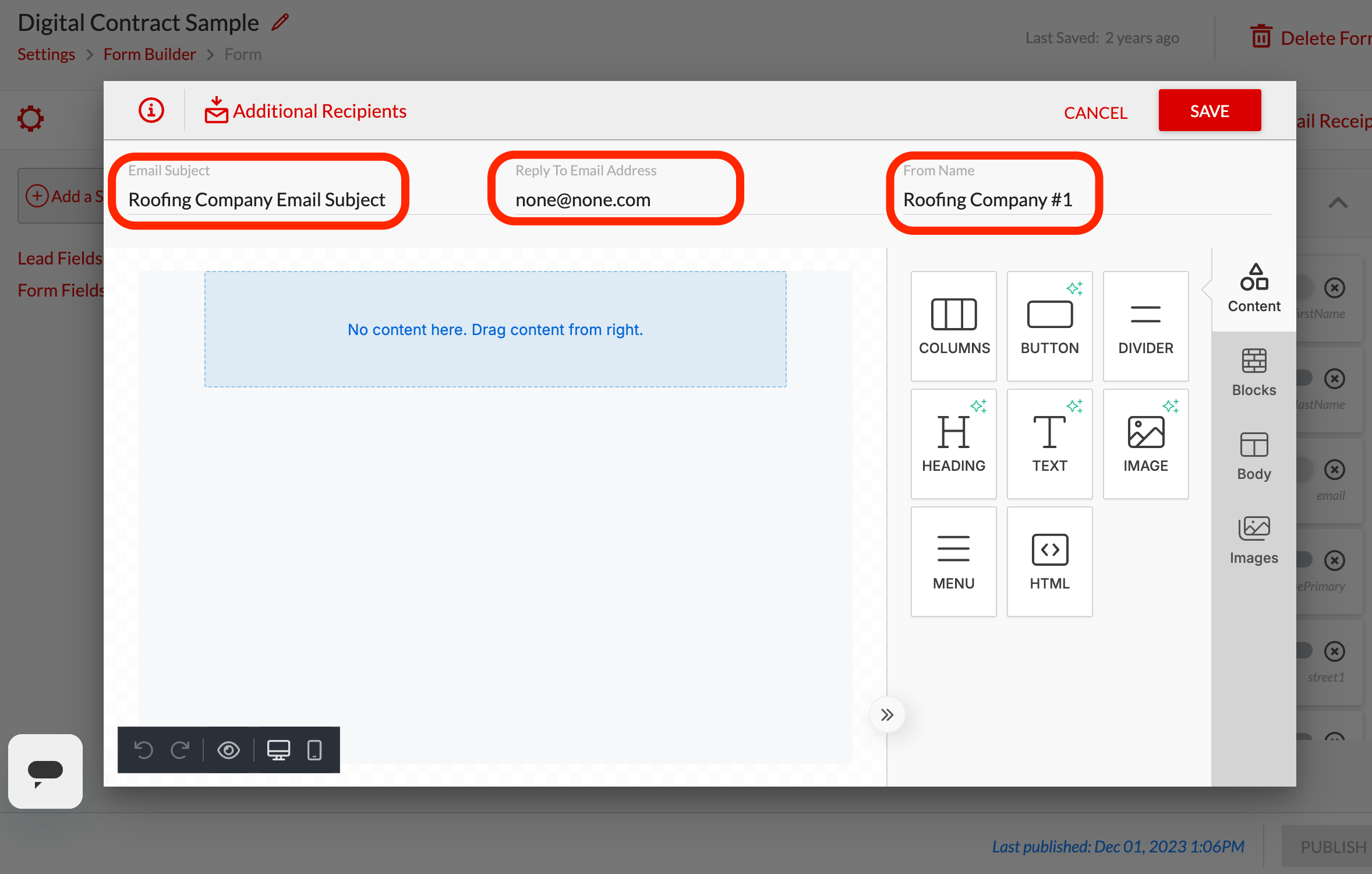Collapse the content panel with double chevron

(x=887, y=715)
